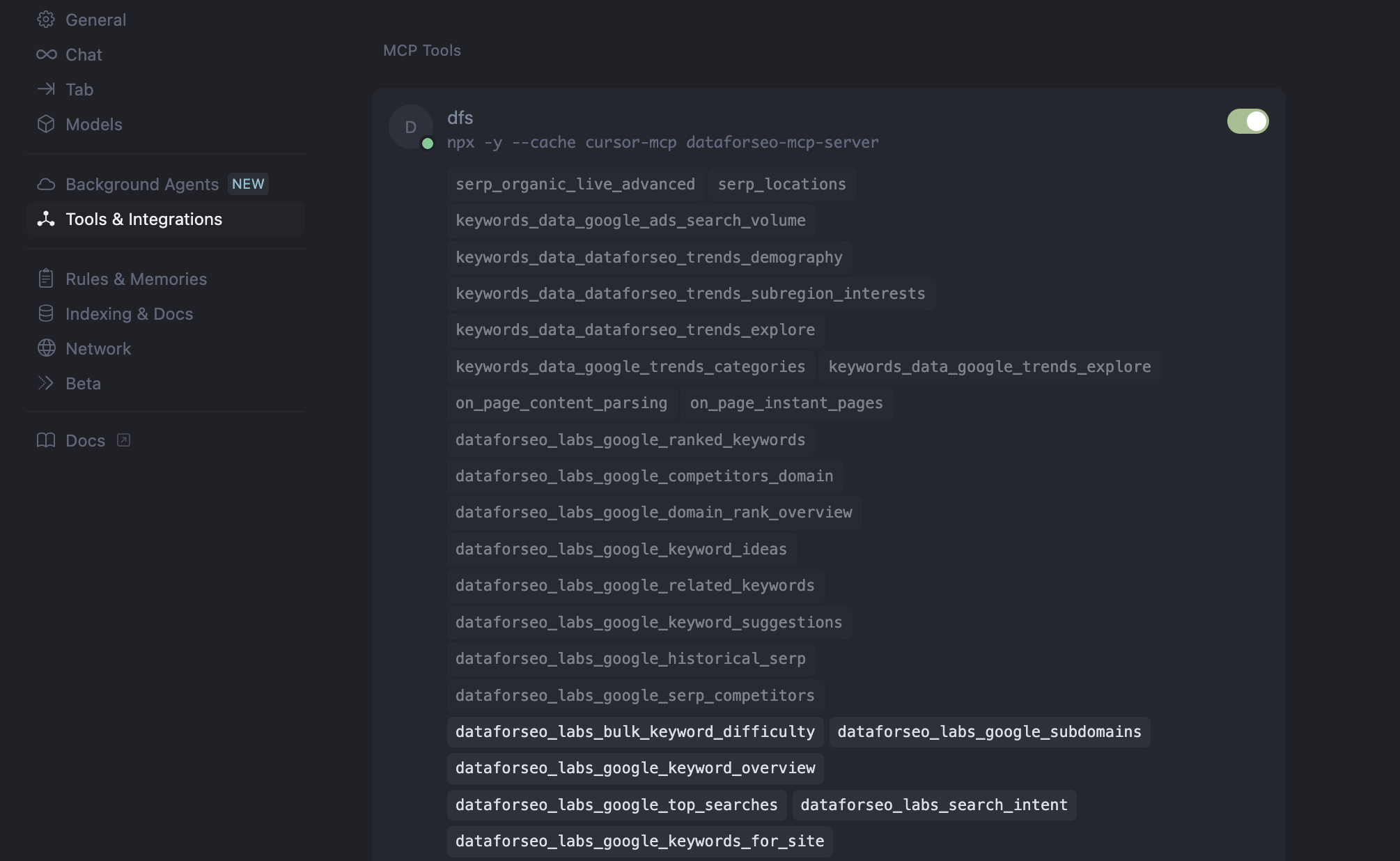Open the Beta settings section
Image resolution: width=1400 pixels, height=861 pixels.
[166, 383]
